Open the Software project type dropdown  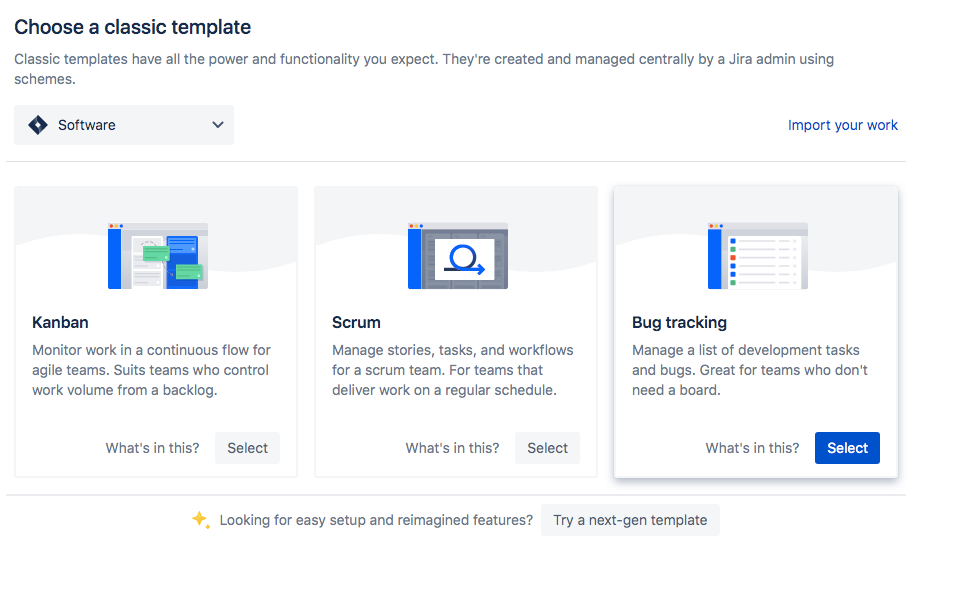click(124, 125)
